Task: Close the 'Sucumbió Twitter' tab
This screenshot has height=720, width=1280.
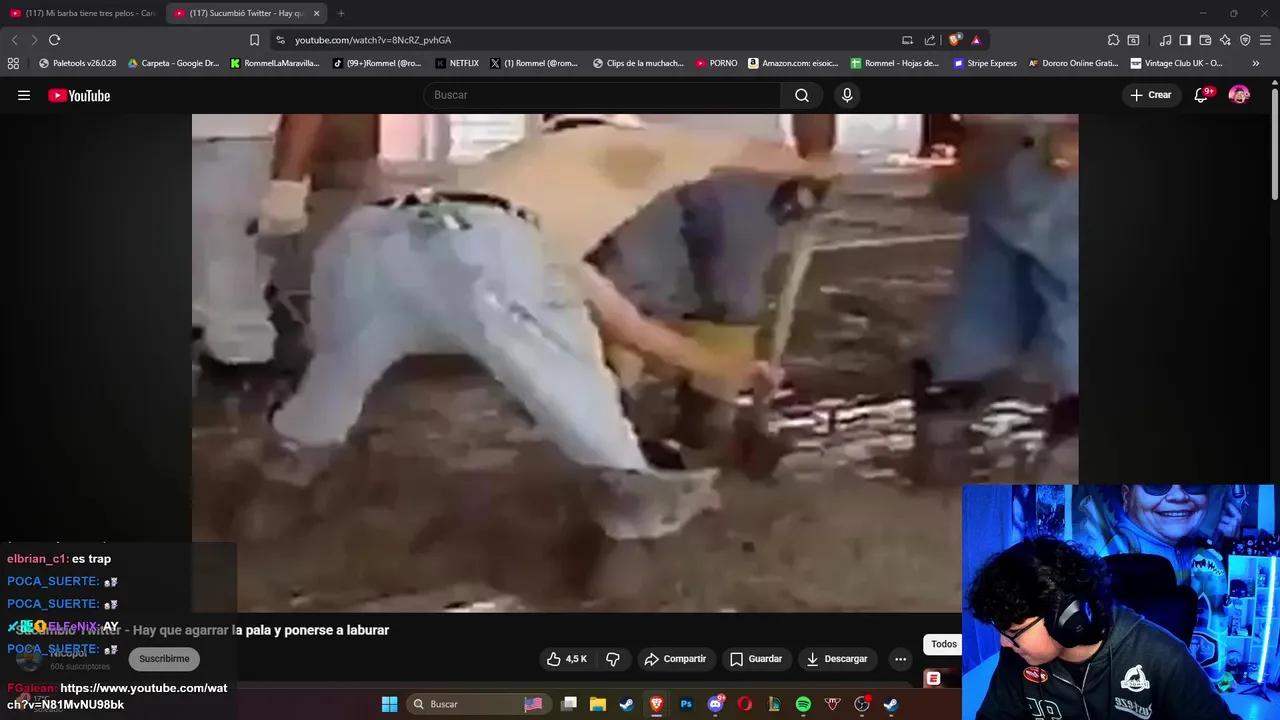Action: tap(317, 13)
